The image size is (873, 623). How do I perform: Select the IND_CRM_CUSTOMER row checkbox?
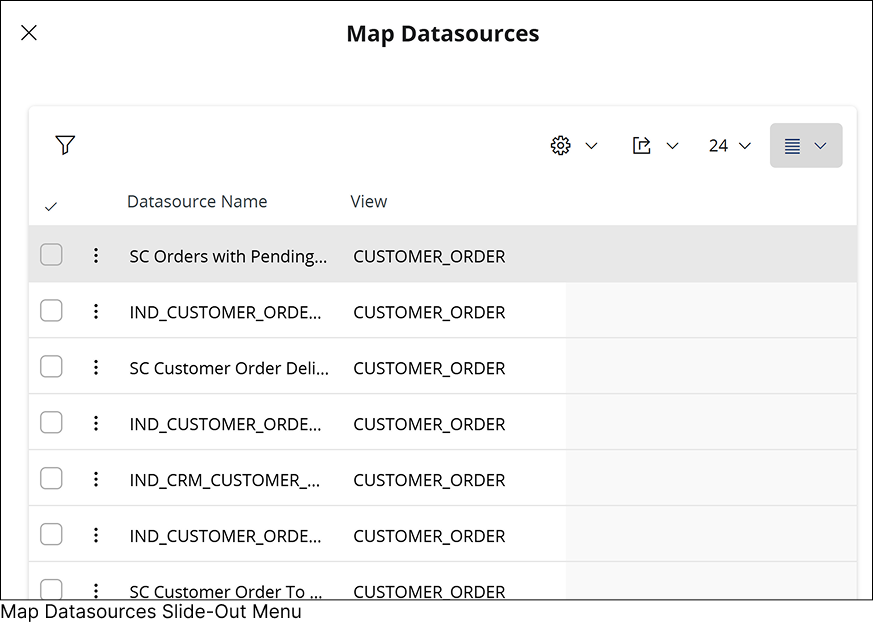point(51,480)
